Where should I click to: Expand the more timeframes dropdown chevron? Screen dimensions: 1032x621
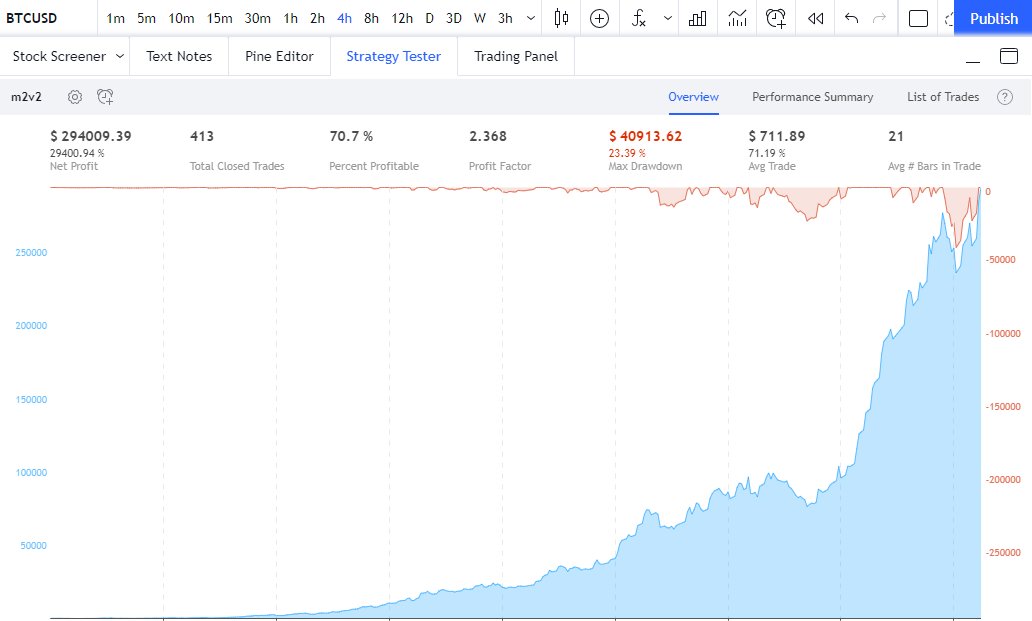(x=530, y=18)
